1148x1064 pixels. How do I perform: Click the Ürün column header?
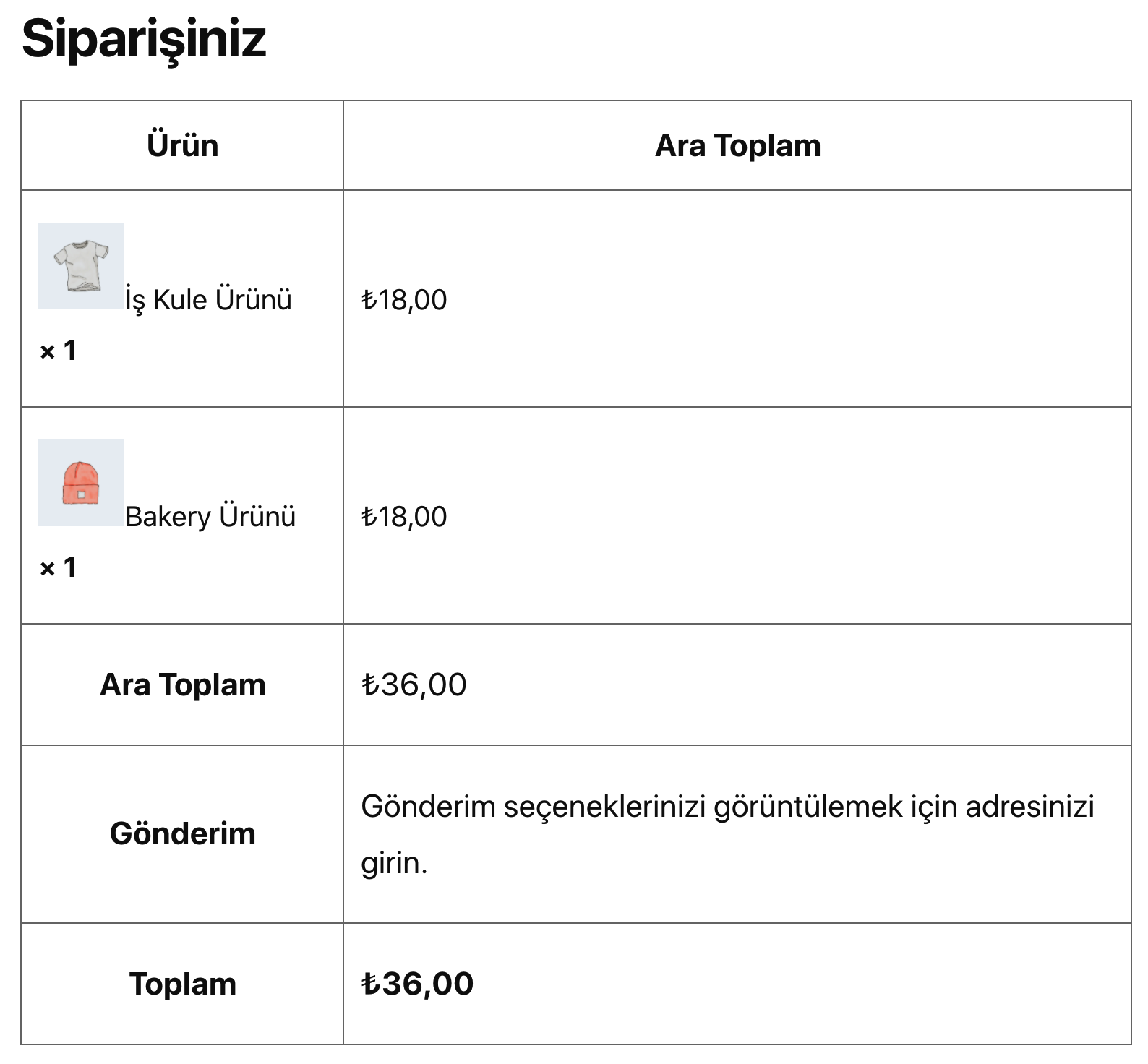pos(182,145)
